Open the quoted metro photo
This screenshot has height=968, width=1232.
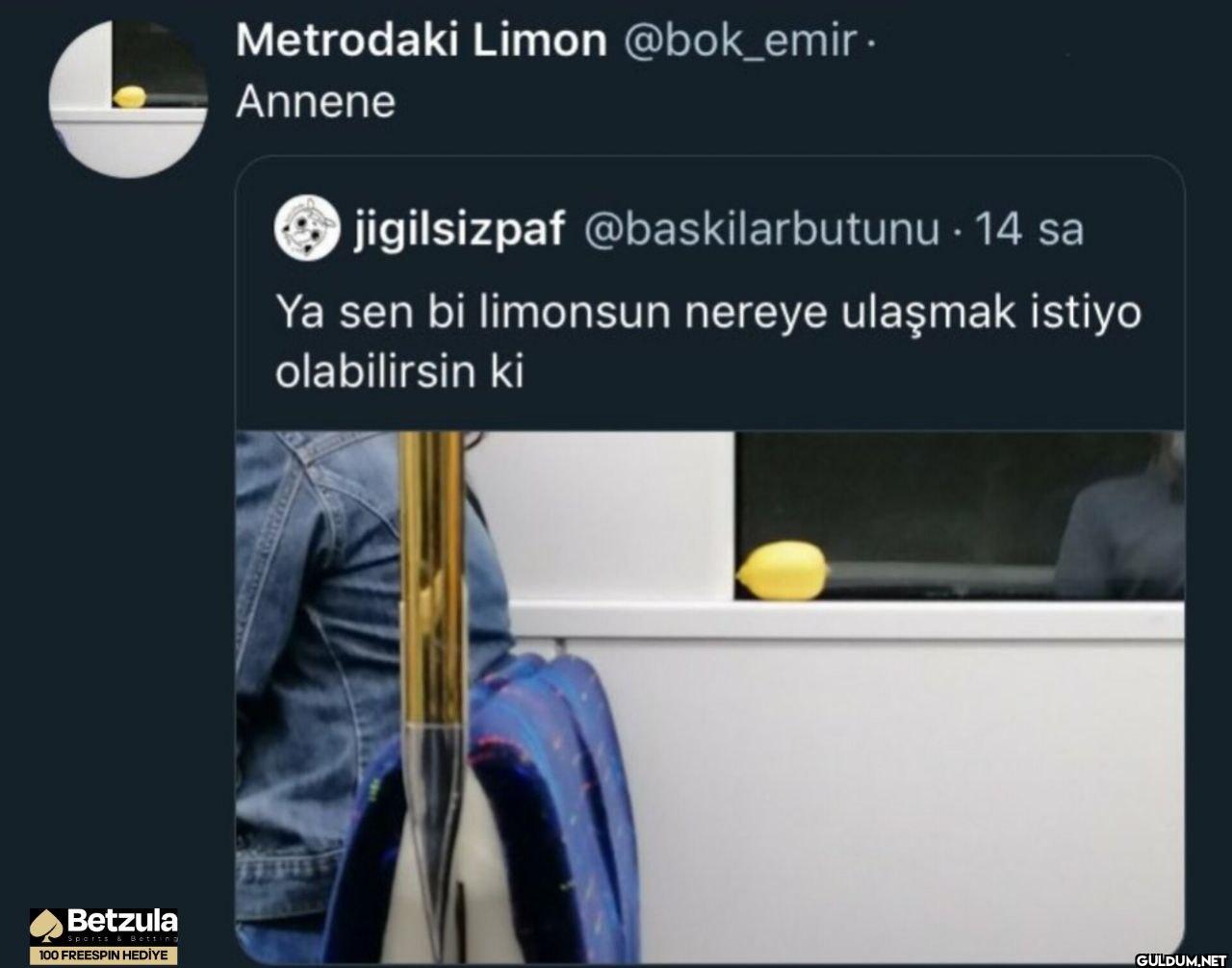click(x=710, y=691)
